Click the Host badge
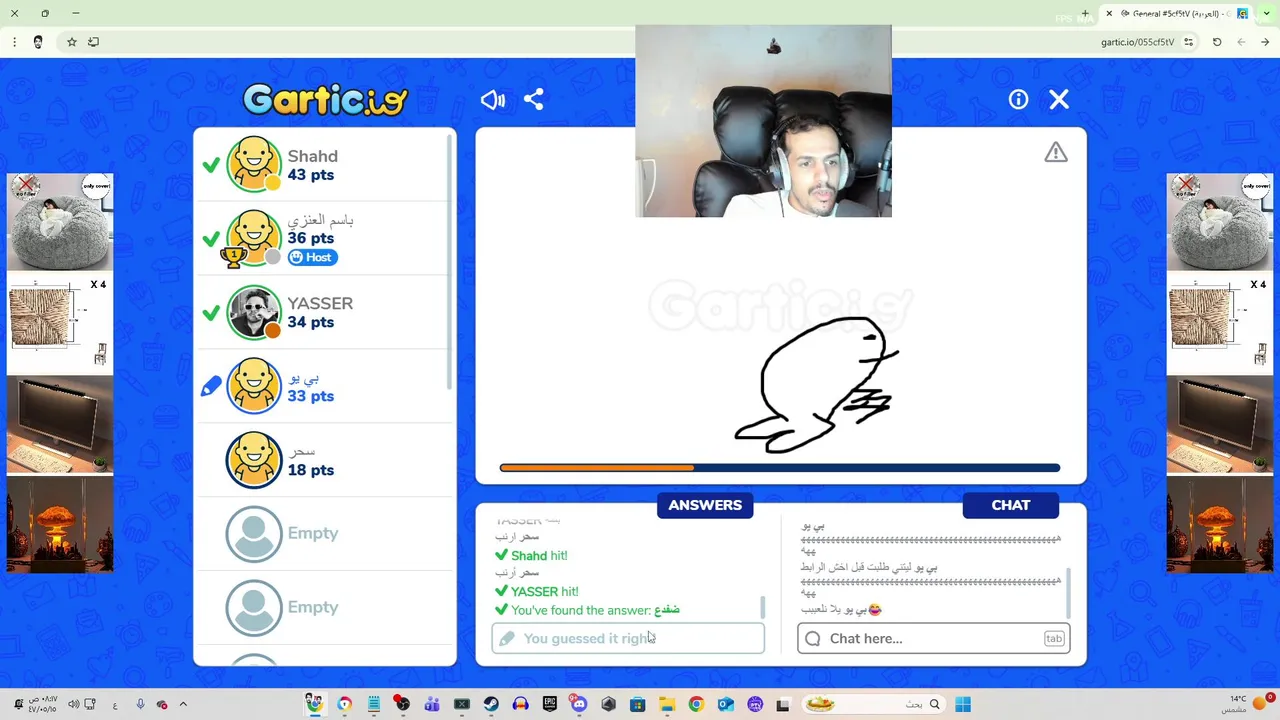The width and height of the screenshot is (1280, 720). pyautogui.click(x=313, y=257)
